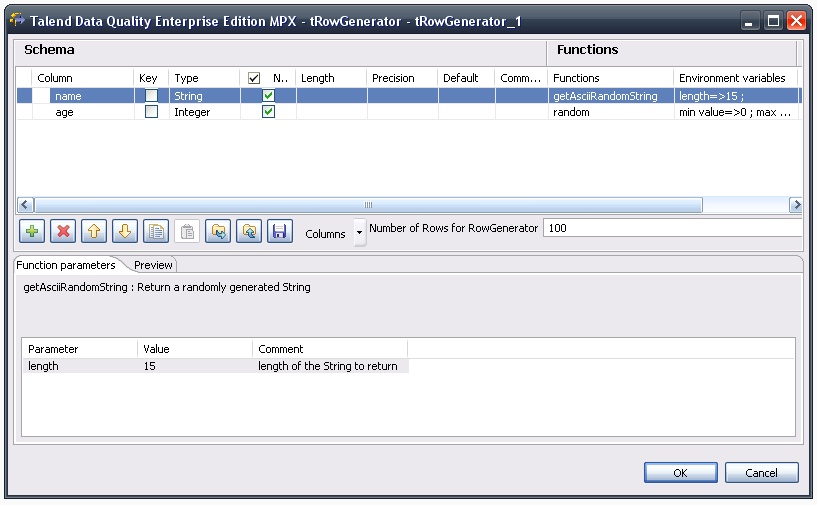Click the Cancel button
Viewport: 817px width, 505px height.
pyautogui.click(x=761, y=473)
